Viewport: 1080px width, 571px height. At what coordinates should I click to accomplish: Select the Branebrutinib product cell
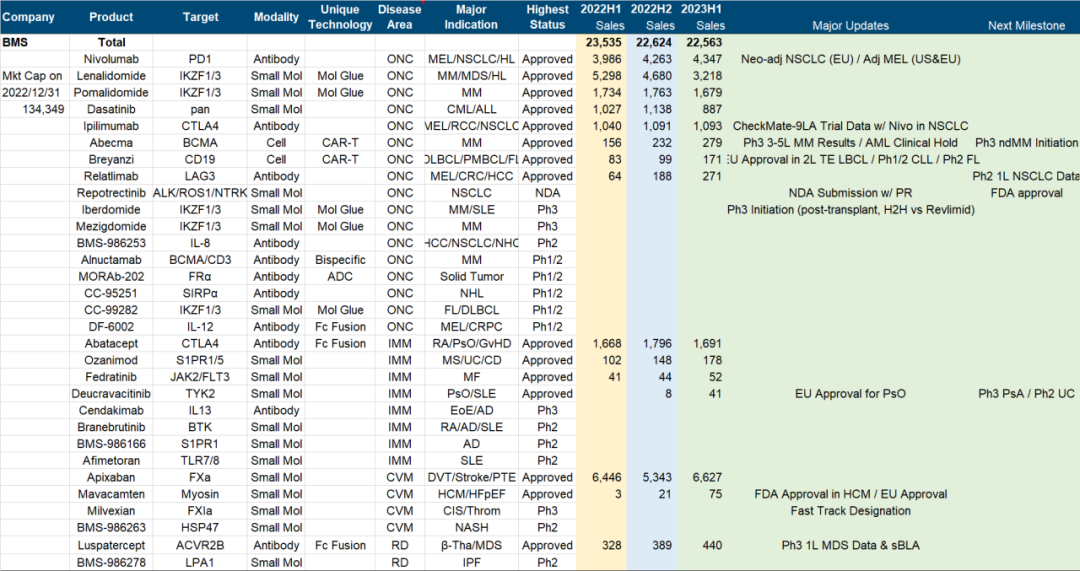pyautogui.click(x=111, y=427)
